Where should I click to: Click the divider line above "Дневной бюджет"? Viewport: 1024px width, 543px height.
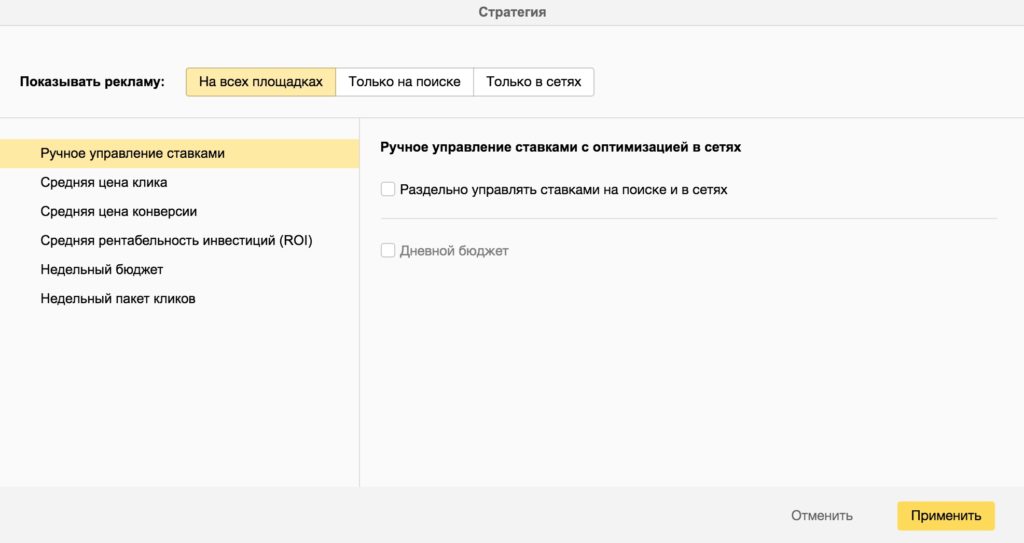click(689, 218)
